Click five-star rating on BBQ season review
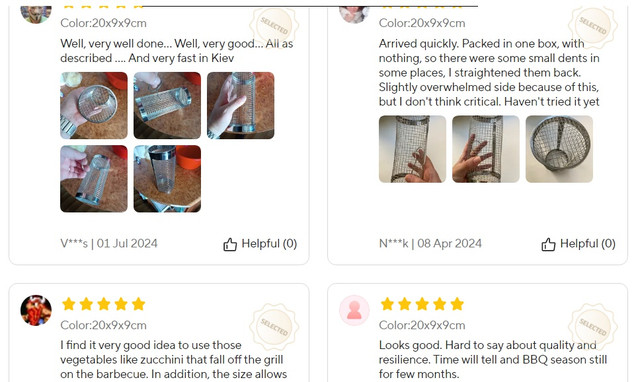 [x=422, y=304]
